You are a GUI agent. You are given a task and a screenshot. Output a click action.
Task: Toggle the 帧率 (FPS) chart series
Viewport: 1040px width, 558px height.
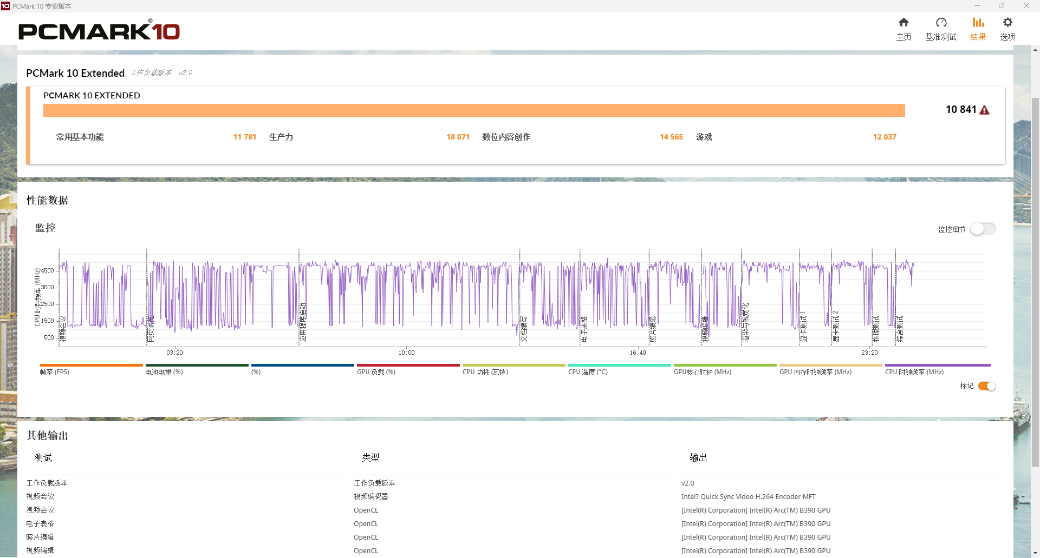pos(91,369)
